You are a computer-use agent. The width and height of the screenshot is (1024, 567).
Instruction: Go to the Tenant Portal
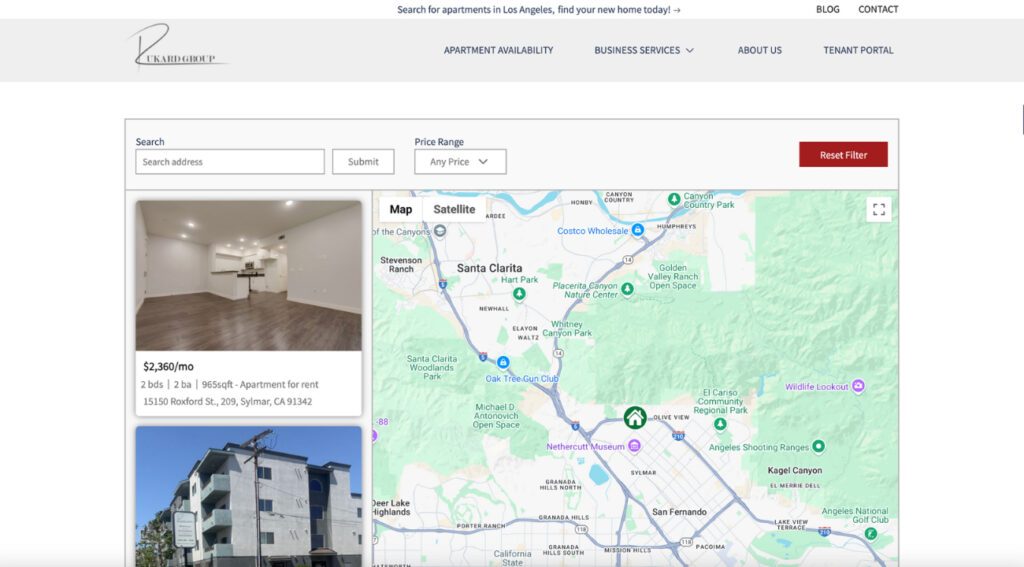pos(858,50)
